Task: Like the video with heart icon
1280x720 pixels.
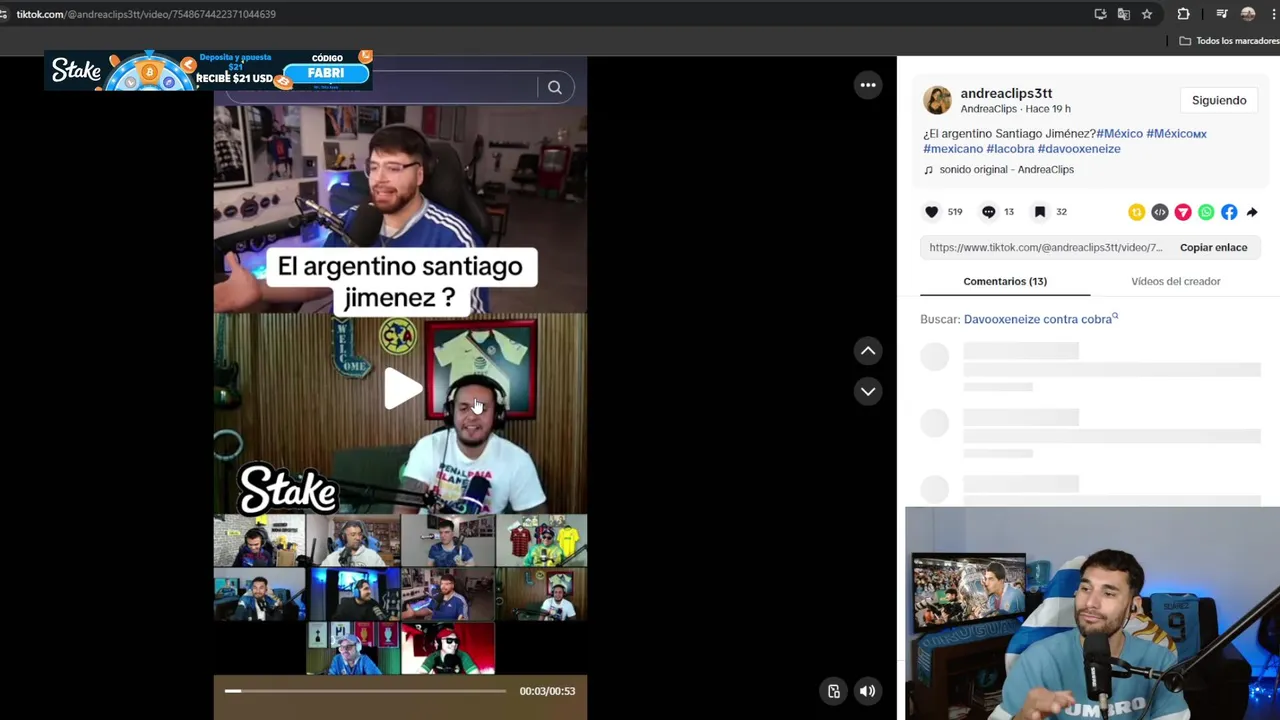Action: click(932, 212)
